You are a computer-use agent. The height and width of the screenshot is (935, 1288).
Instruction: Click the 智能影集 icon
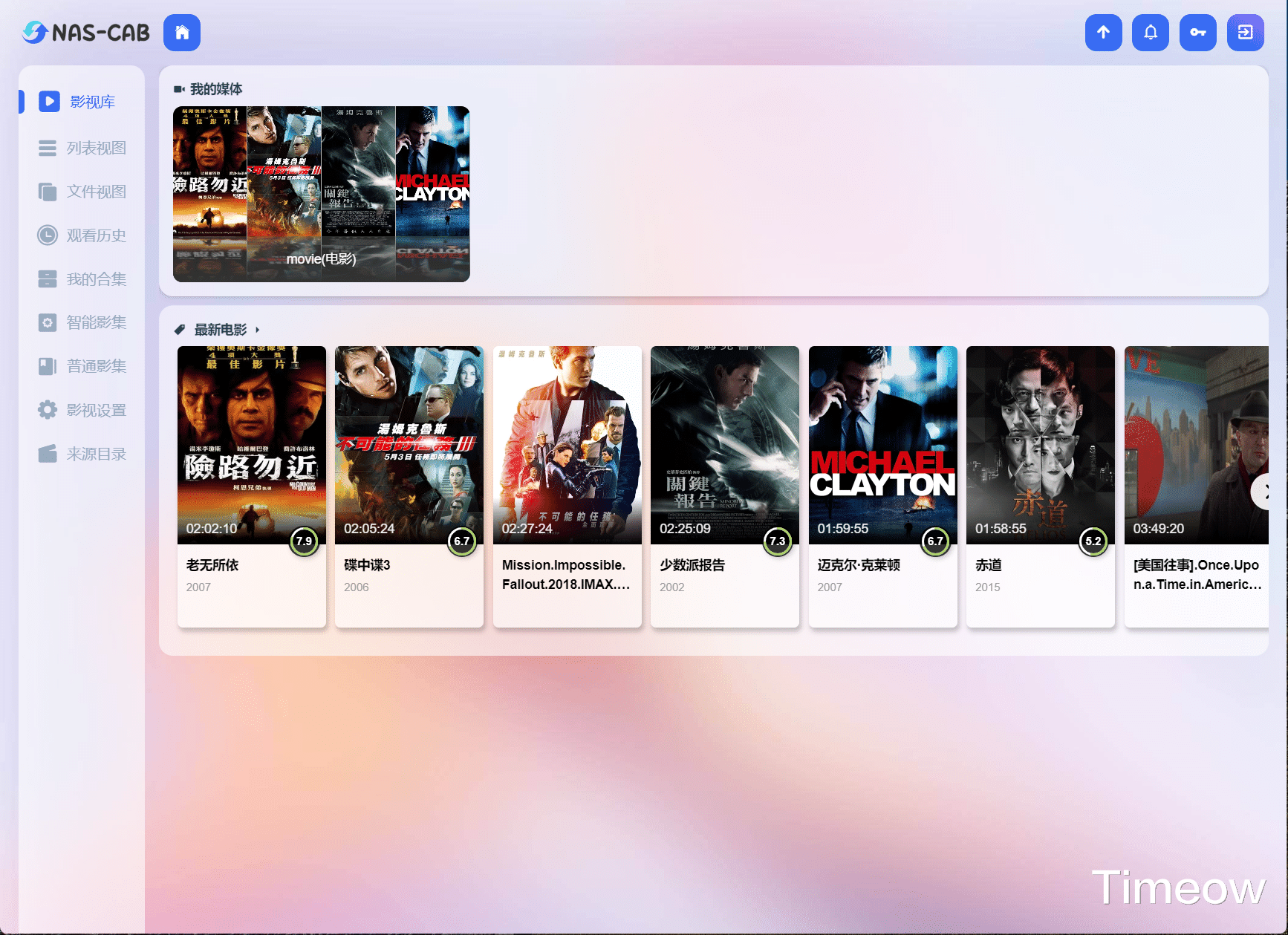[48, 322]
